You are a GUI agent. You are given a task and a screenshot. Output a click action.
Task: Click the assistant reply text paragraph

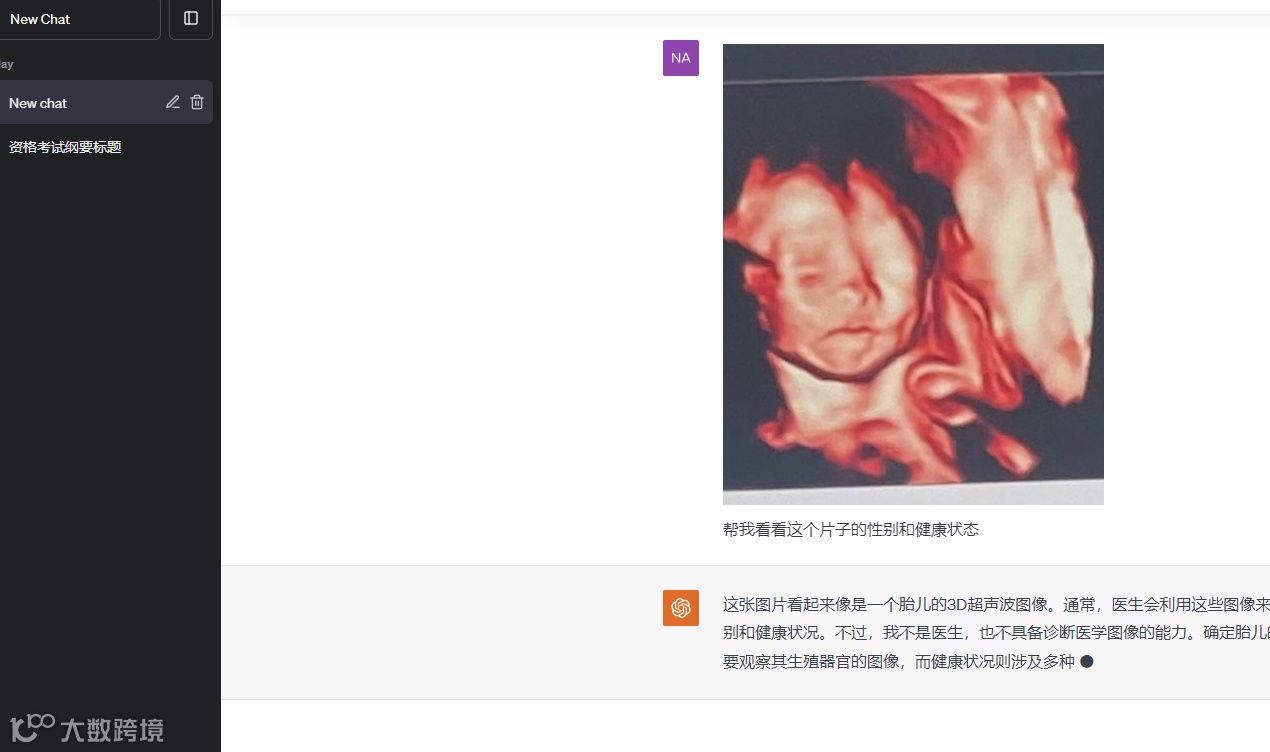click(996, 633)
